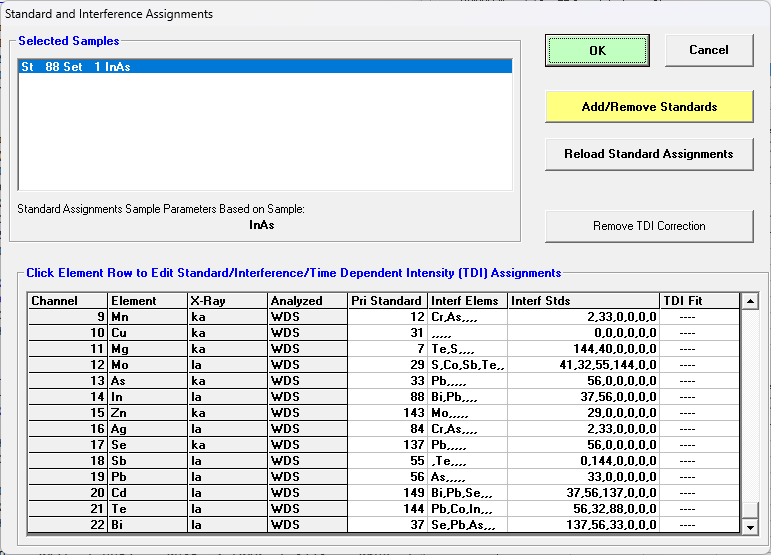Click the green OK button
Viewport: 771px width, 555px height.
tap(597, 50)
